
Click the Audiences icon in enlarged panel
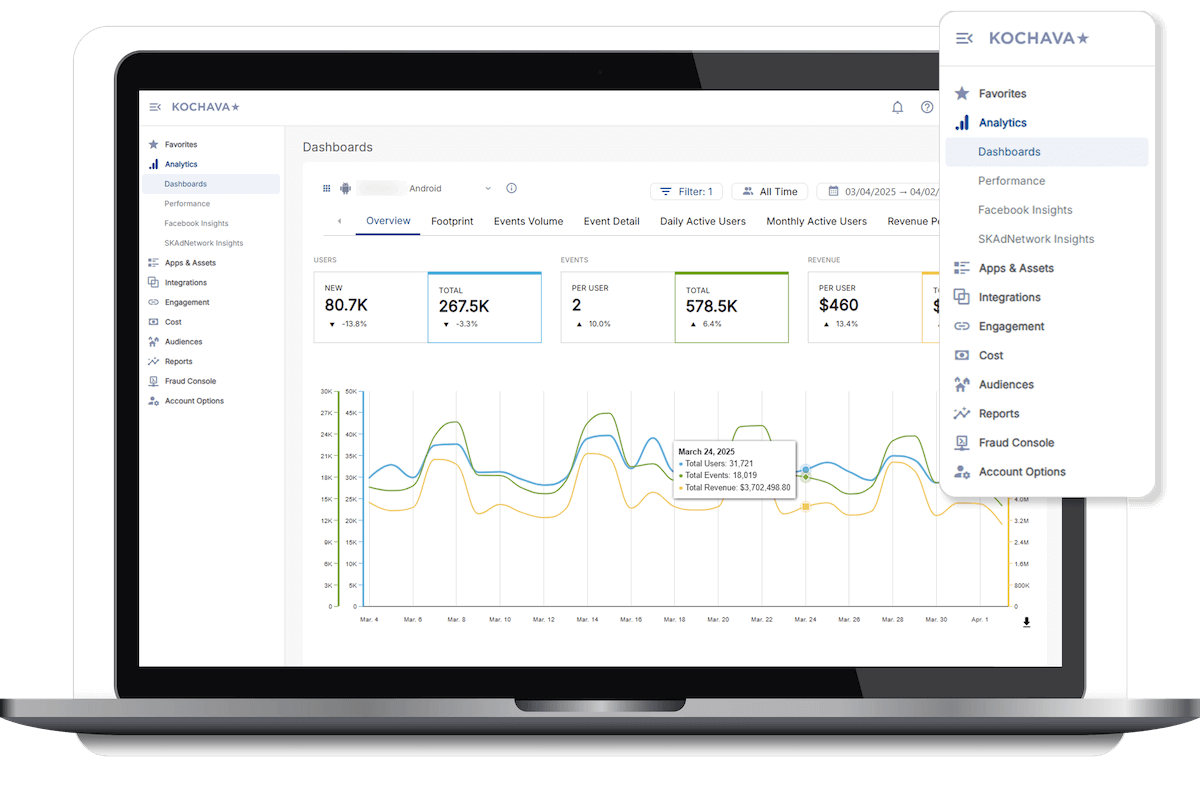[962, 384]
